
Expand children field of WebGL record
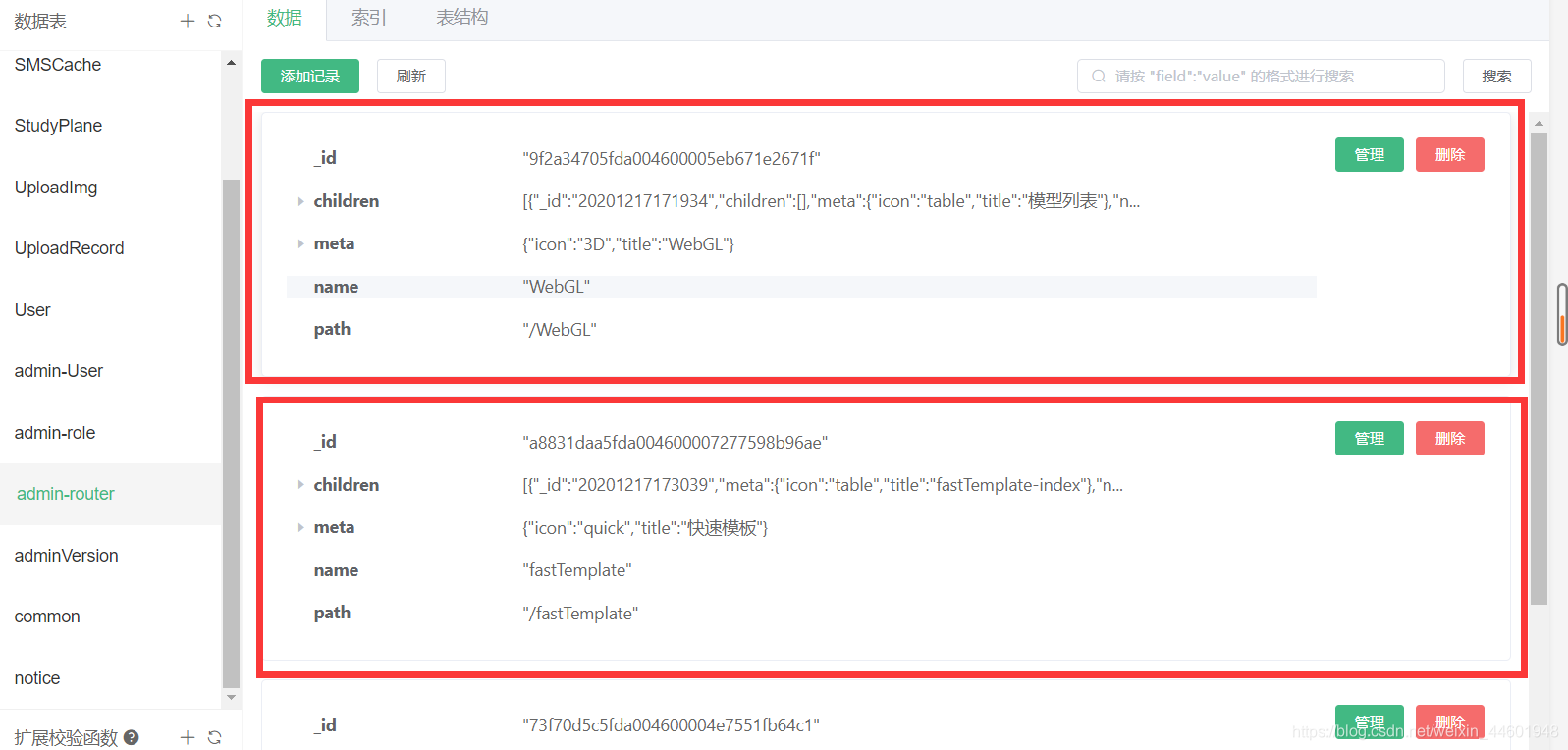tap(300, 201)
